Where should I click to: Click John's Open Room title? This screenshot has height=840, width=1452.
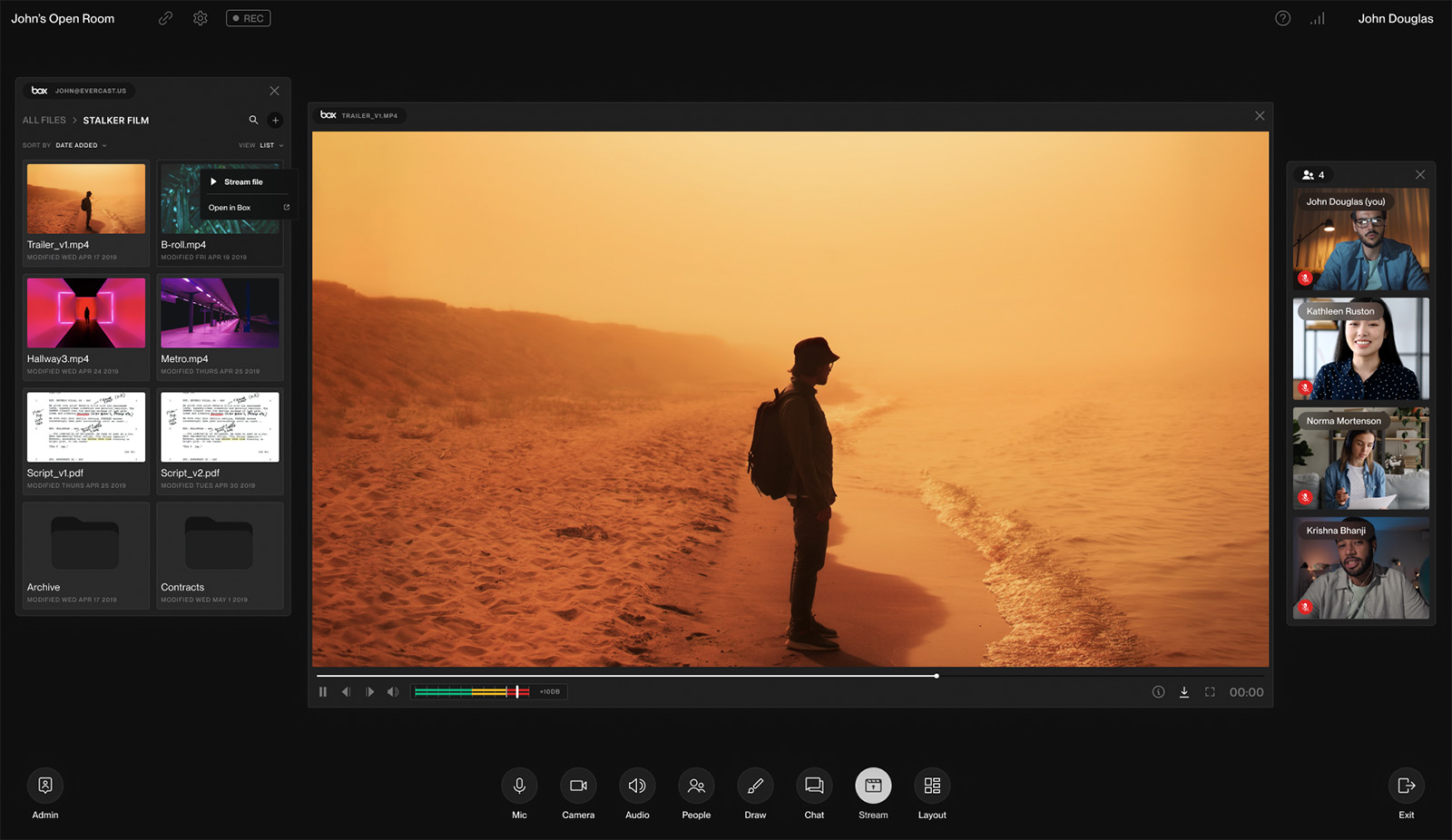point(63,18)
